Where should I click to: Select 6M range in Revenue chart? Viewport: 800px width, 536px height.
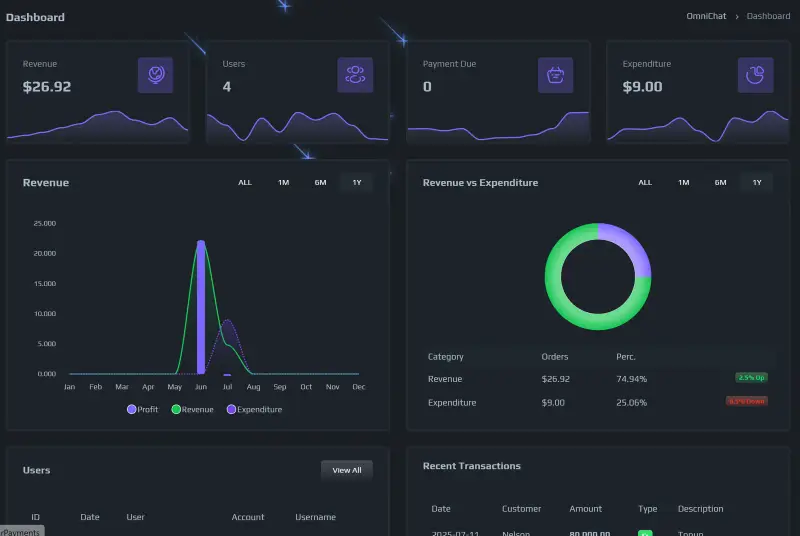point(320,183)
